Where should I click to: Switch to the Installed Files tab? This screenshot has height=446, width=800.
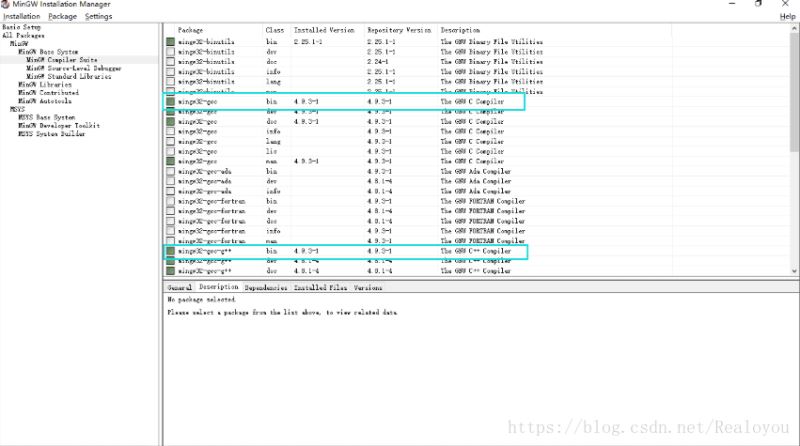pos(320,288)
